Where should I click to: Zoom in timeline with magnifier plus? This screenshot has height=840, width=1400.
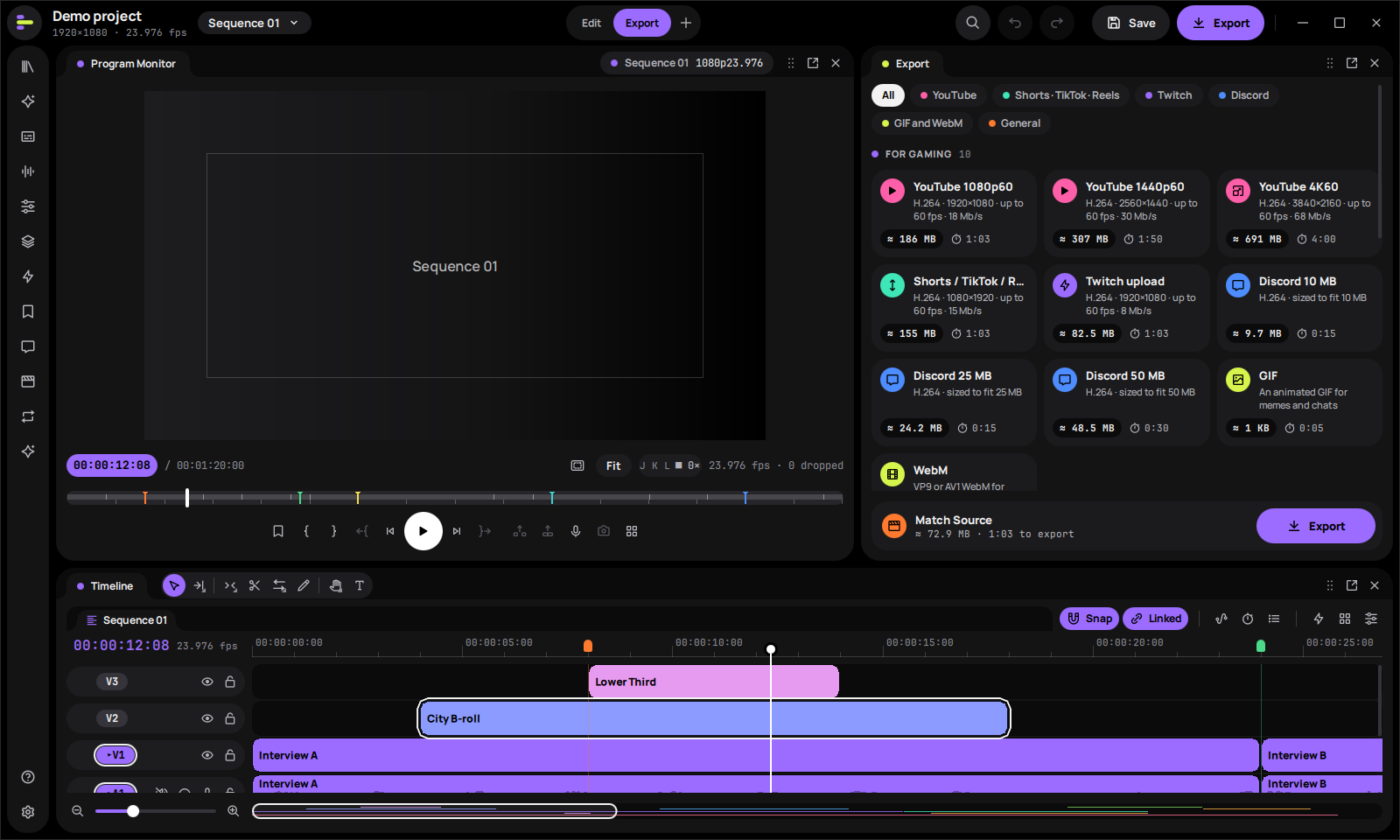click(x=234, y=811)
